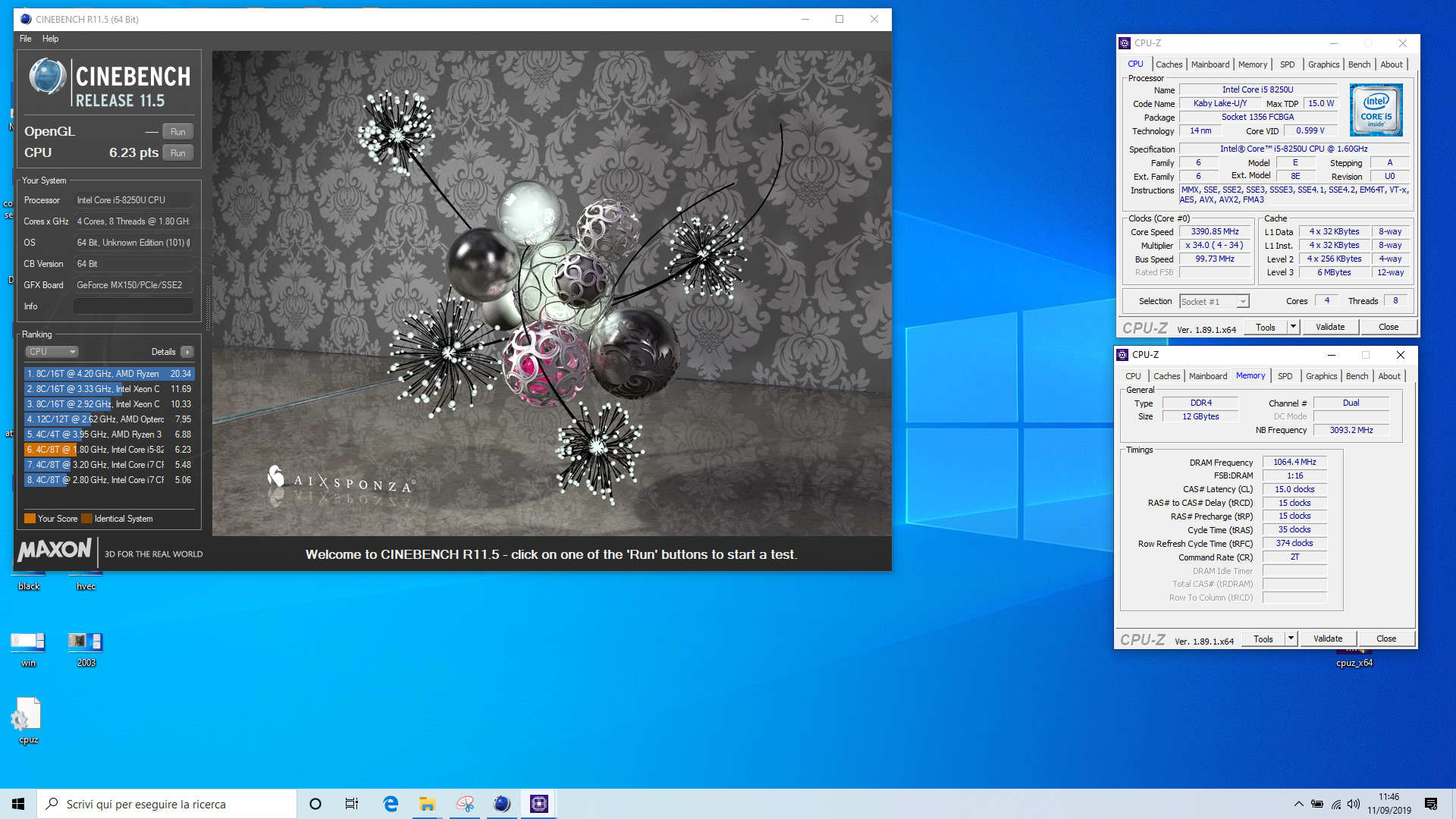Select the win desktop icon
1456x819 pixels.
(x=28, y=649)
